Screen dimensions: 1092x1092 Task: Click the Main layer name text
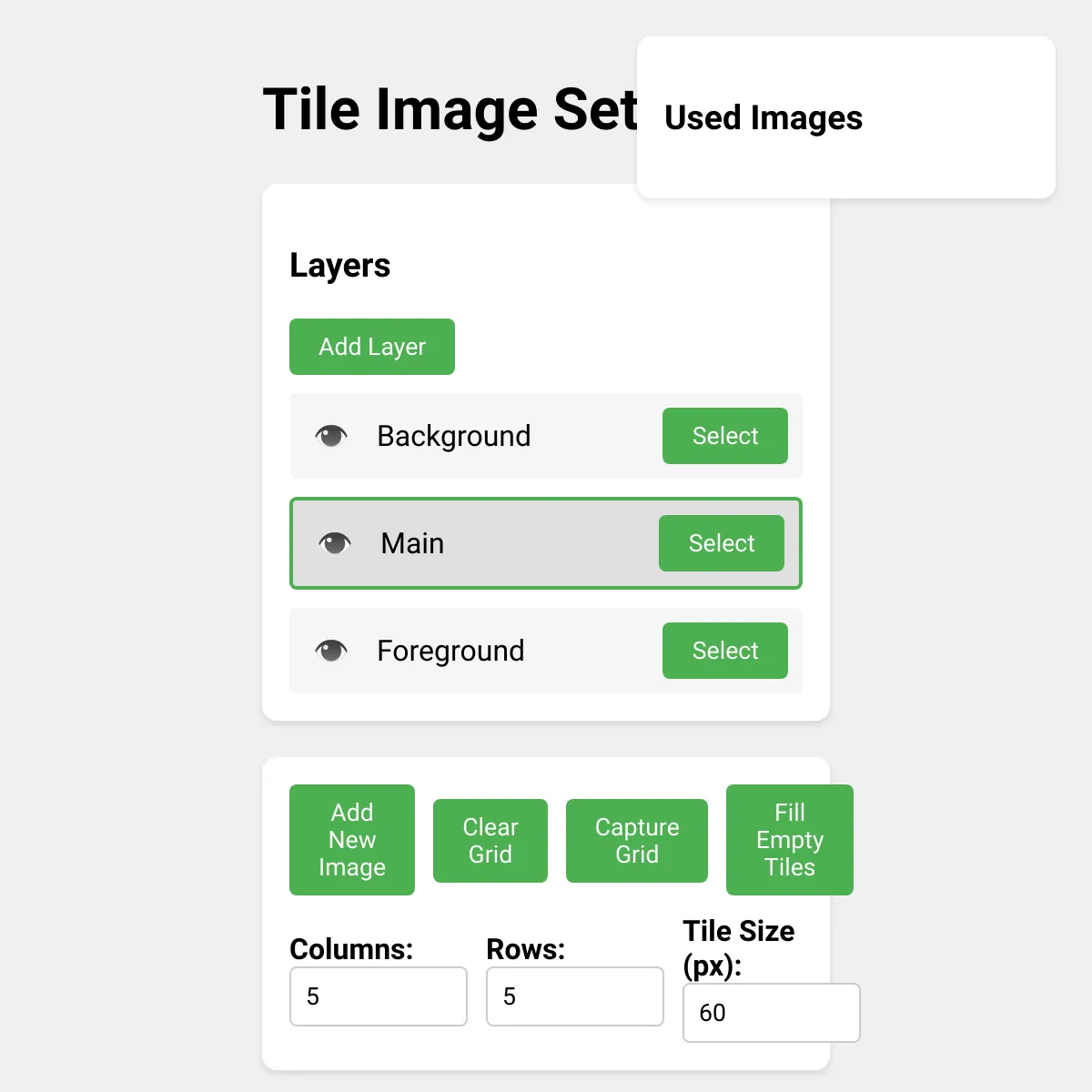pyautogui.click(x=412, y=543)
